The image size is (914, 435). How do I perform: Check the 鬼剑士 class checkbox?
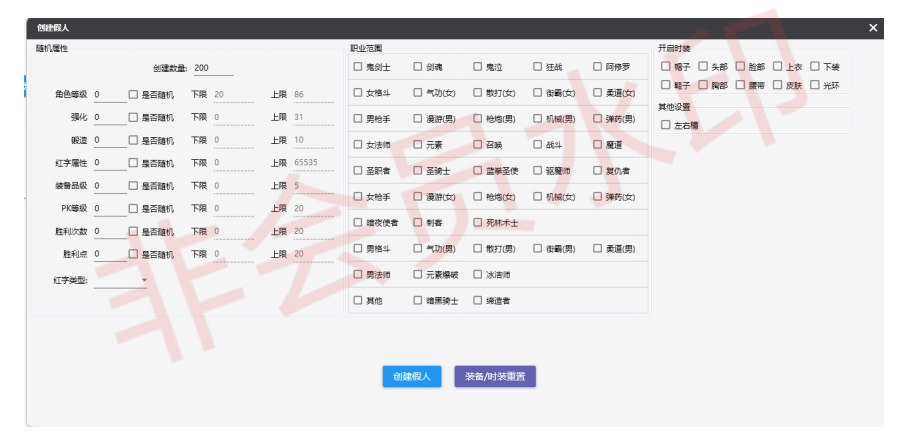358,66
